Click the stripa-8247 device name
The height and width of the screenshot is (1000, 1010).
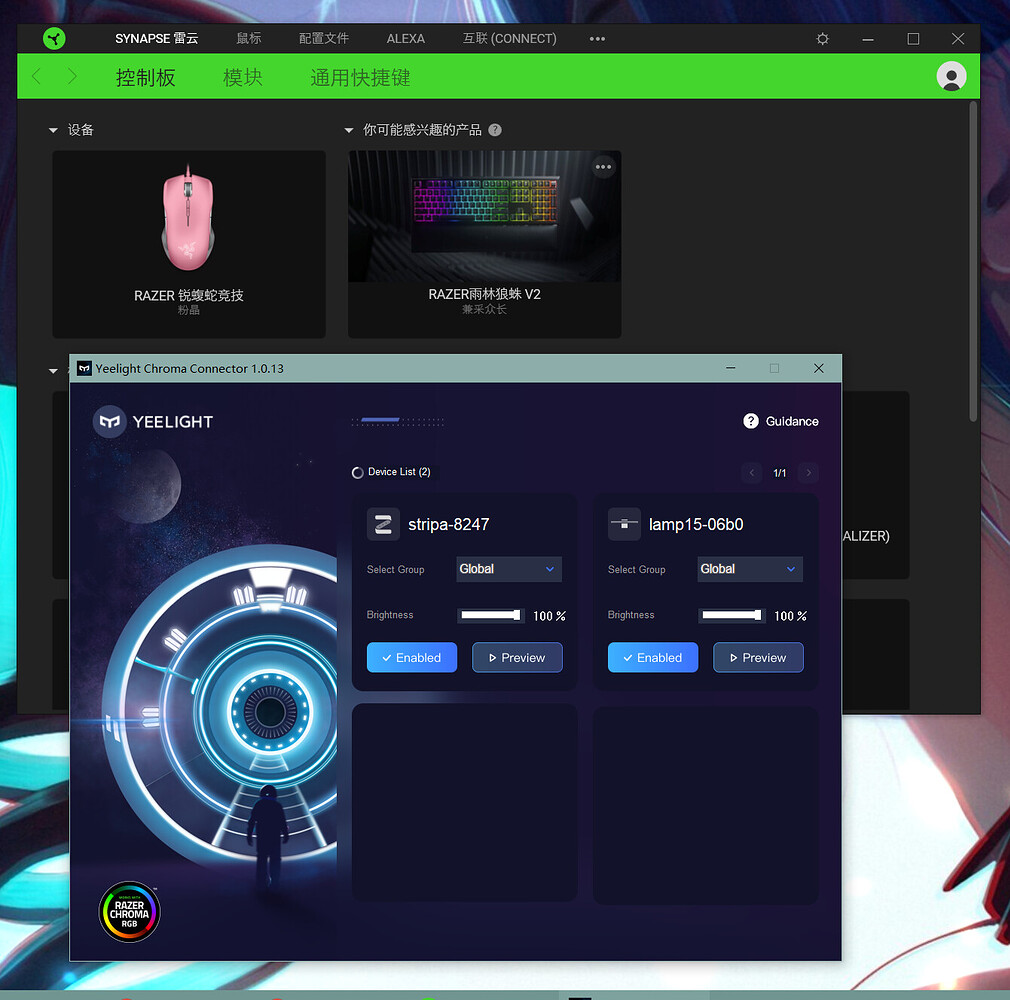point(448,524)
